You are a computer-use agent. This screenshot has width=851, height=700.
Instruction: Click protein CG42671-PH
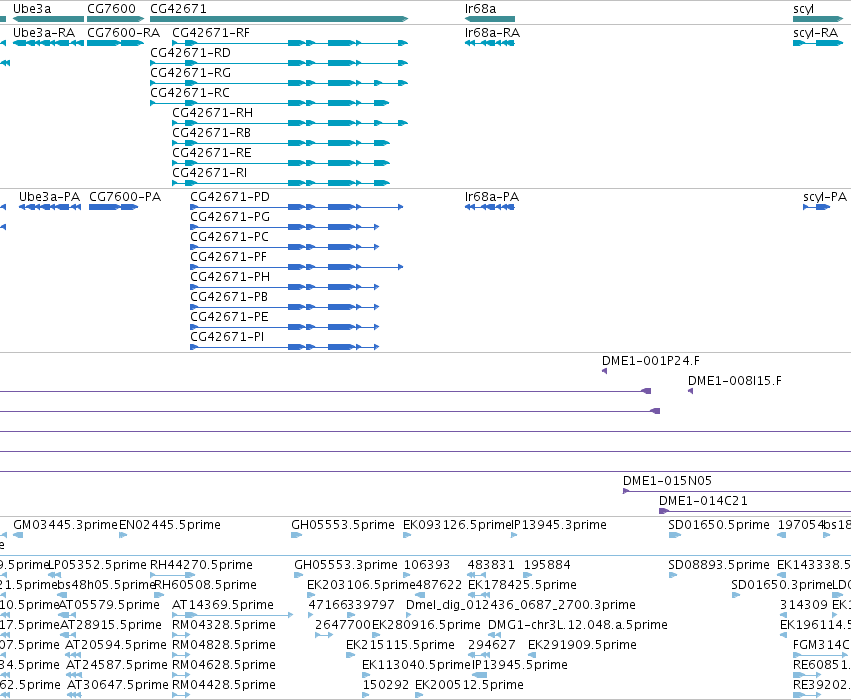[x=230, y=277]
